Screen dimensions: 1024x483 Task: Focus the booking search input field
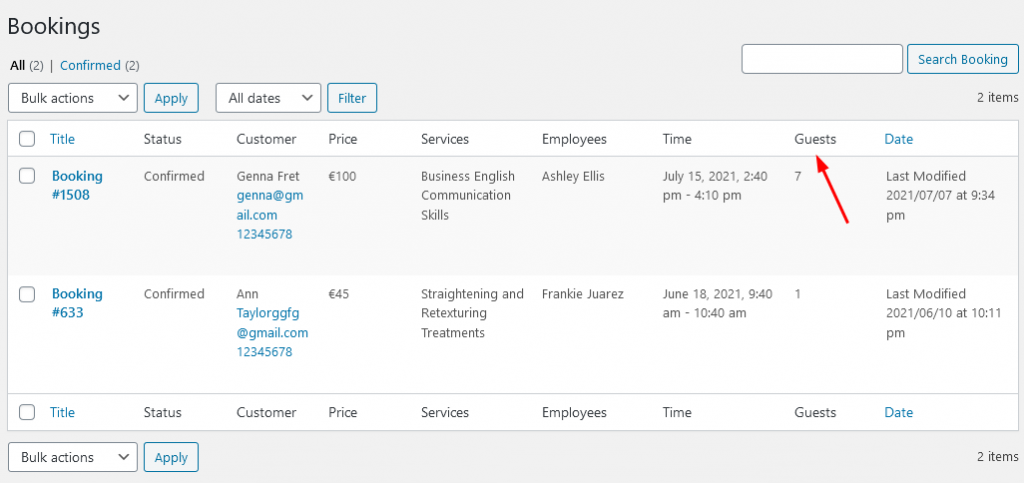(x=822, y=59)
